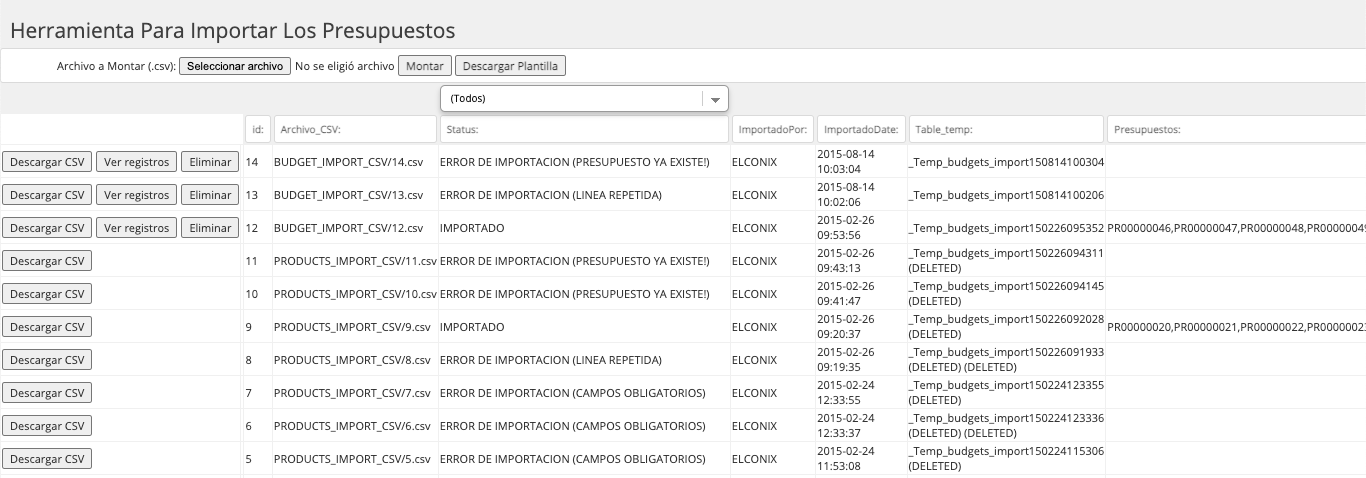This screenshot has width=1366, height=478.
Task: Click the PR00000046 presupuestos cell in row 12
Action: pyautogui.click(x=1236, y=228)
